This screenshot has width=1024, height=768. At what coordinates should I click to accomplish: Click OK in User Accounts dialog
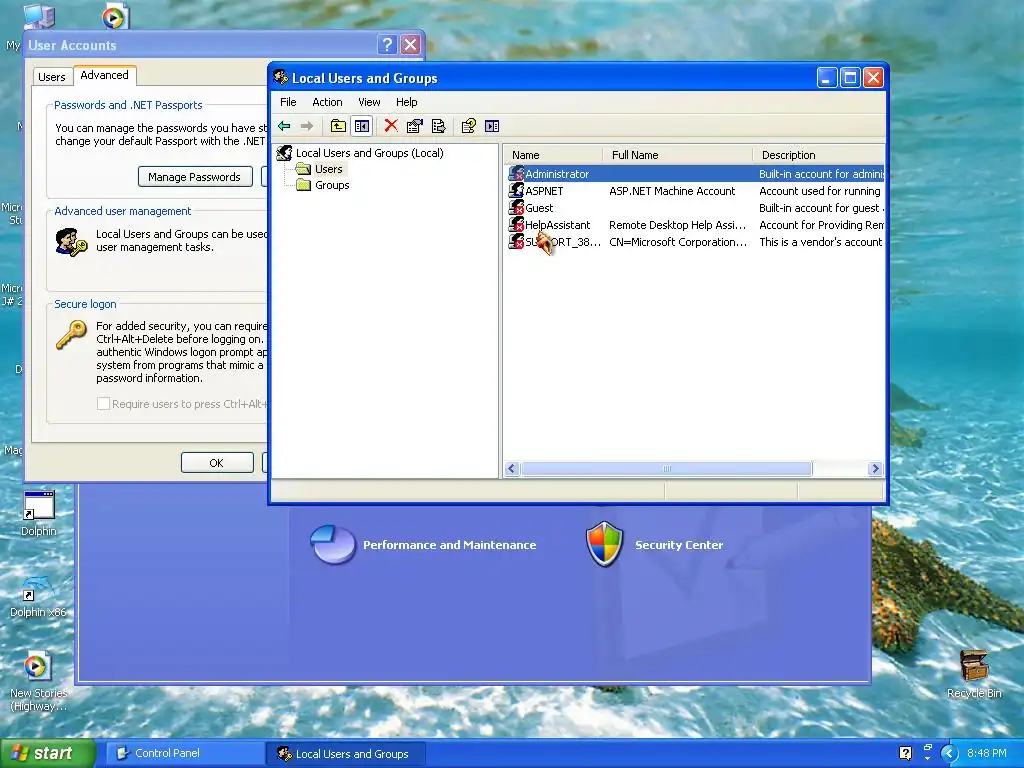(217, 462)
